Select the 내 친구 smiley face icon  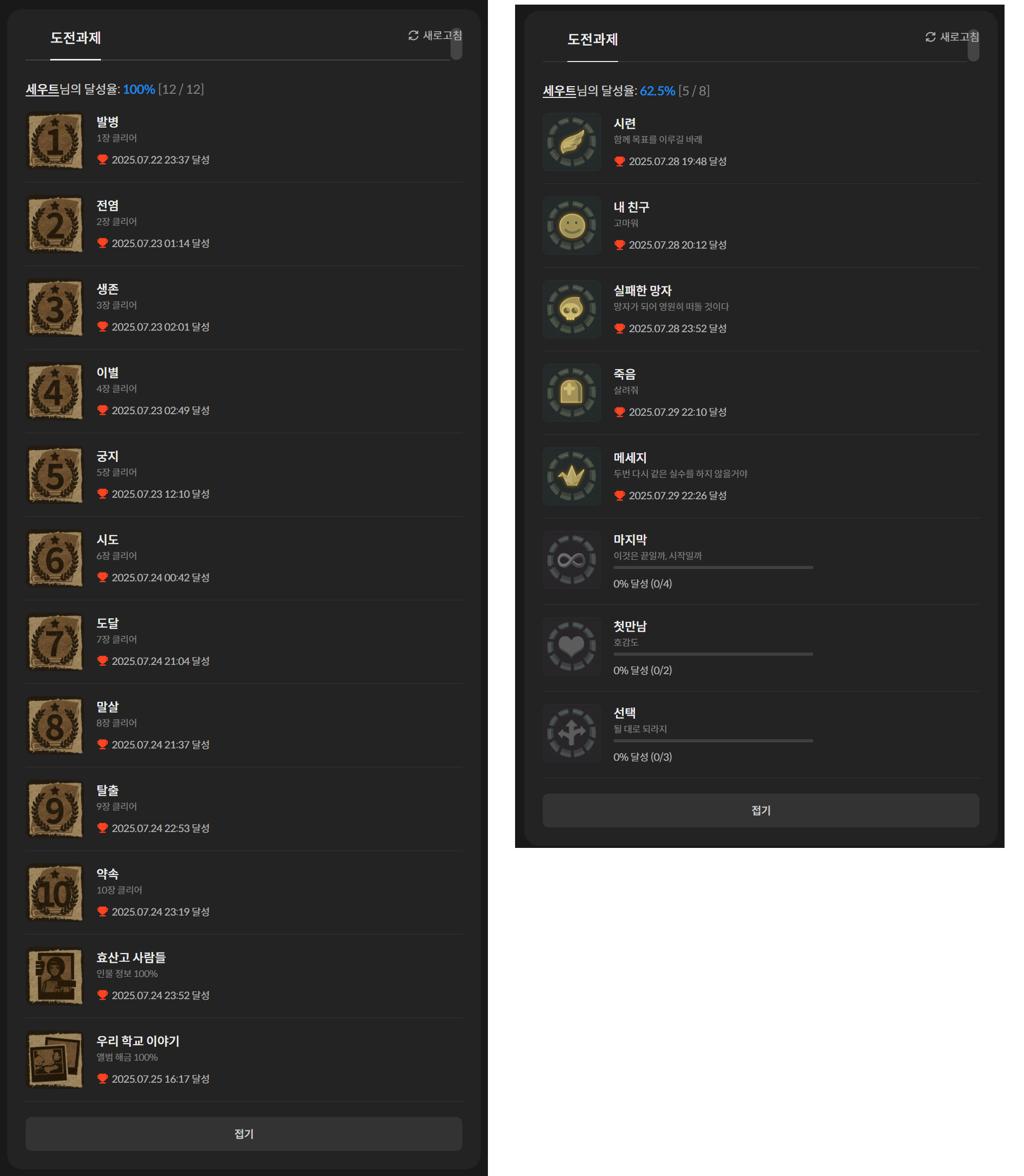click(572, 225)
